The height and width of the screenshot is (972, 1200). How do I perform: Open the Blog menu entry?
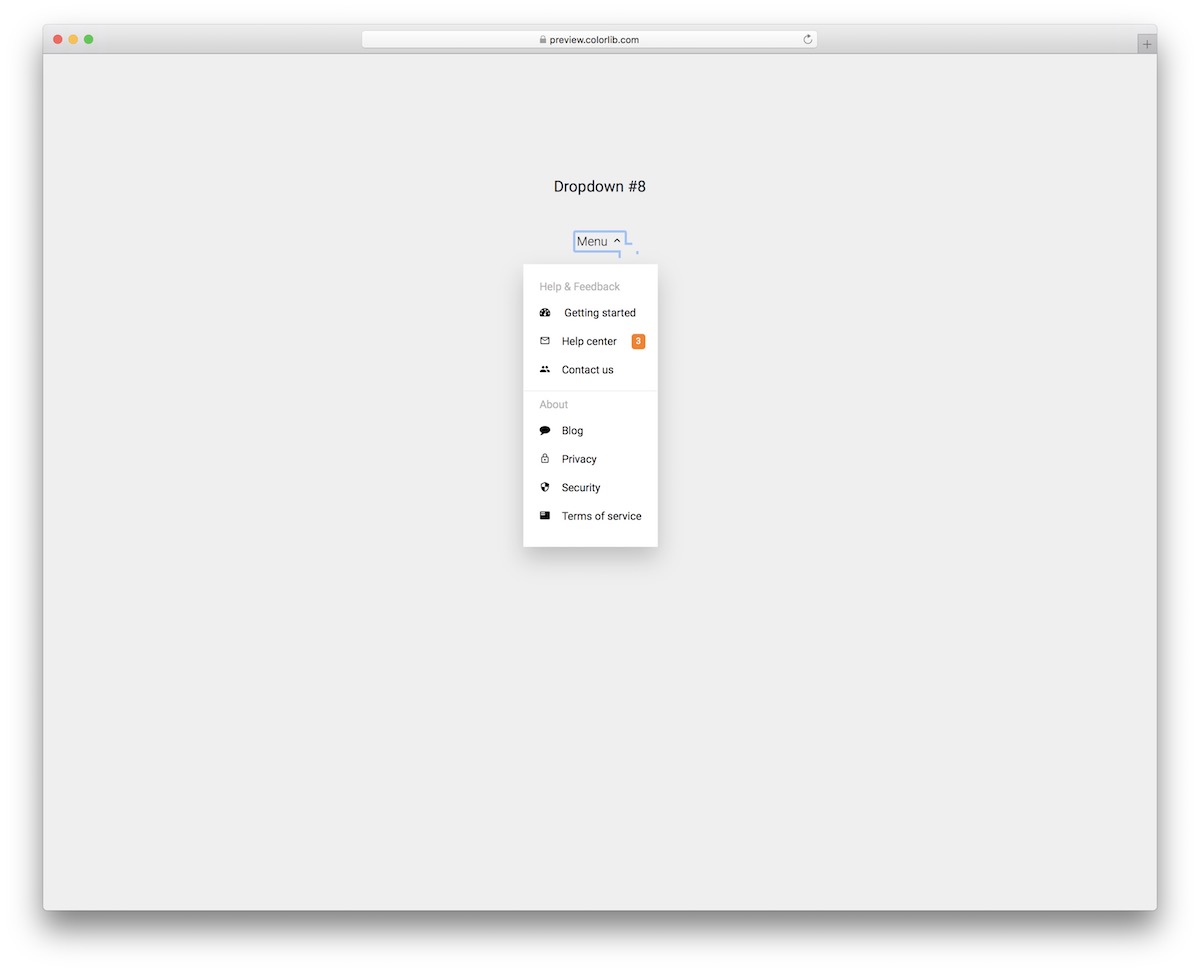click(x=571, y=430)
